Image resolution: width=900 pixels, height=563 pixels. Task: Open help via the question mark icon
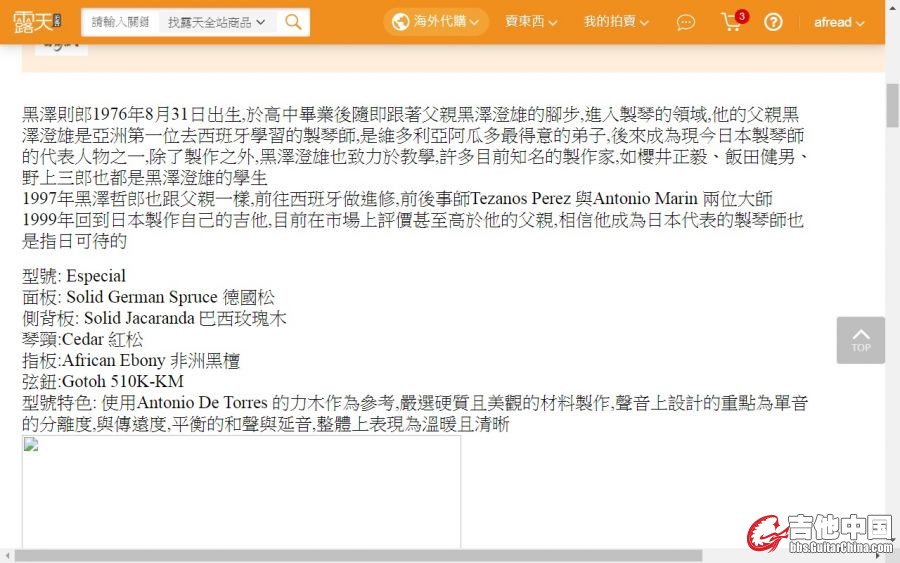tap(773, 22)
